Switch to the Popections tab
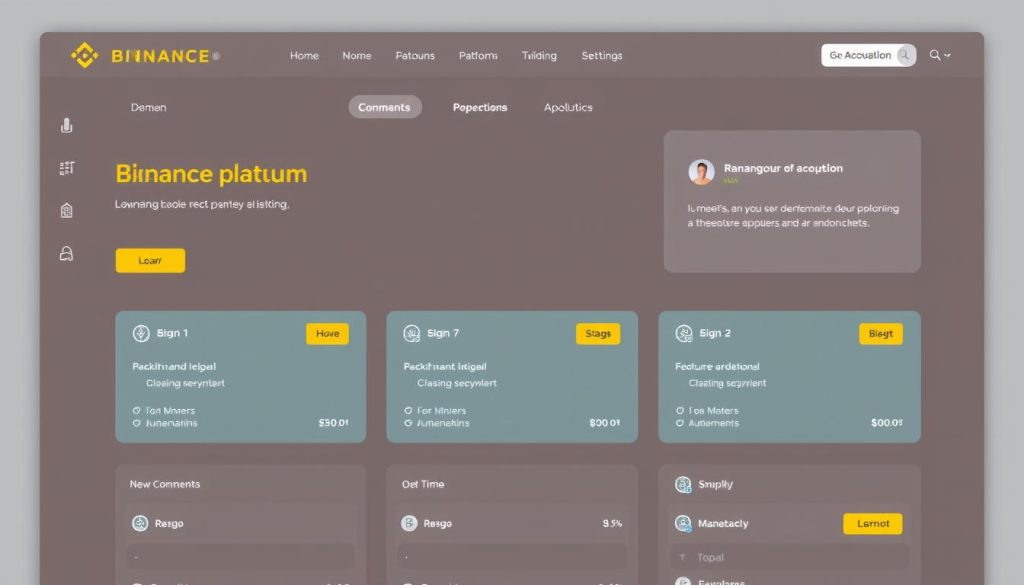This screenshot has width=1024, height=585. point(480,107)
